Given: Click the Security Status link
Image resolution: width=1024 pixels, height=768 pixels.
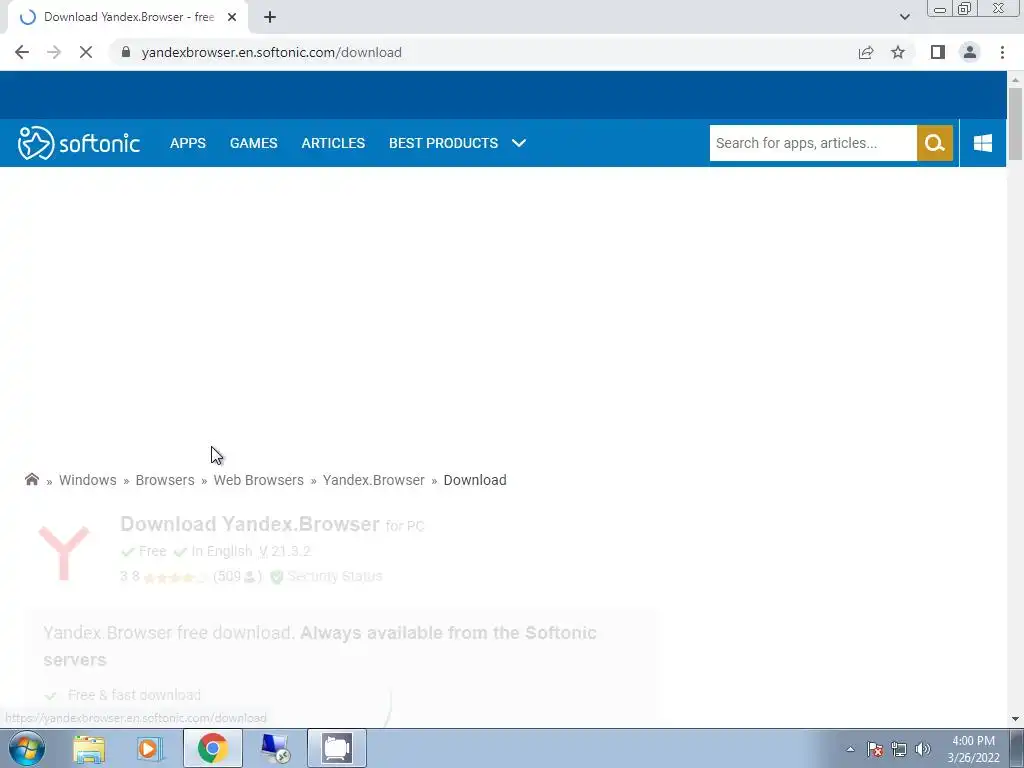Looking at the screenshot, I should (334, 577).
